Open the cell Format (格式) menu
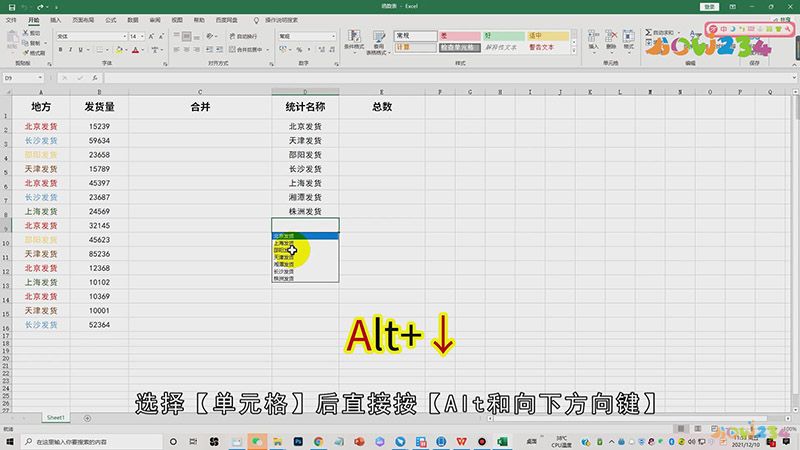The image size is (800, 450). coord(629,41)
